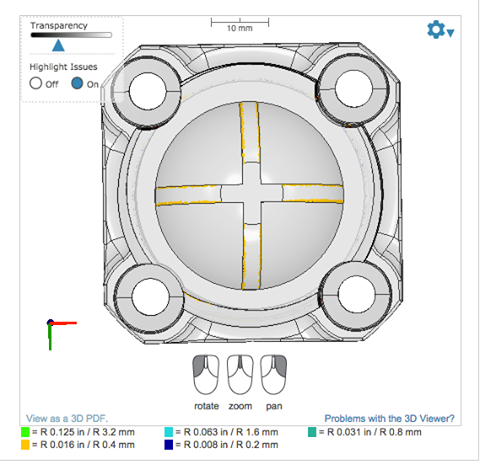Click the dark blue R 0.008 in swatch
Viewport: 480px width, 475px height.
[x=169, y=445]
